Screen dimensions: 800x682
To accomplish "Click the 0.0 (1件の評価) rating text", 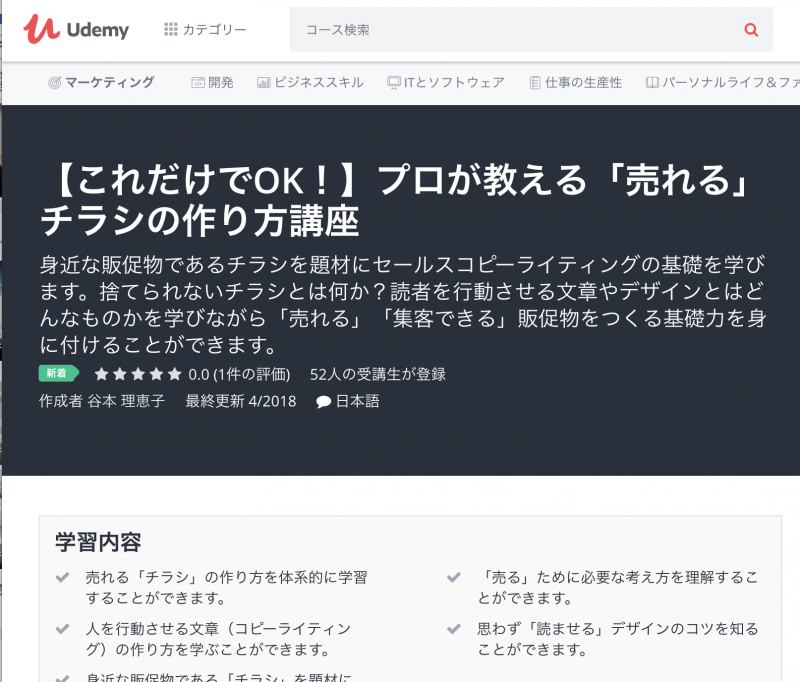I will tap(239, 375).
